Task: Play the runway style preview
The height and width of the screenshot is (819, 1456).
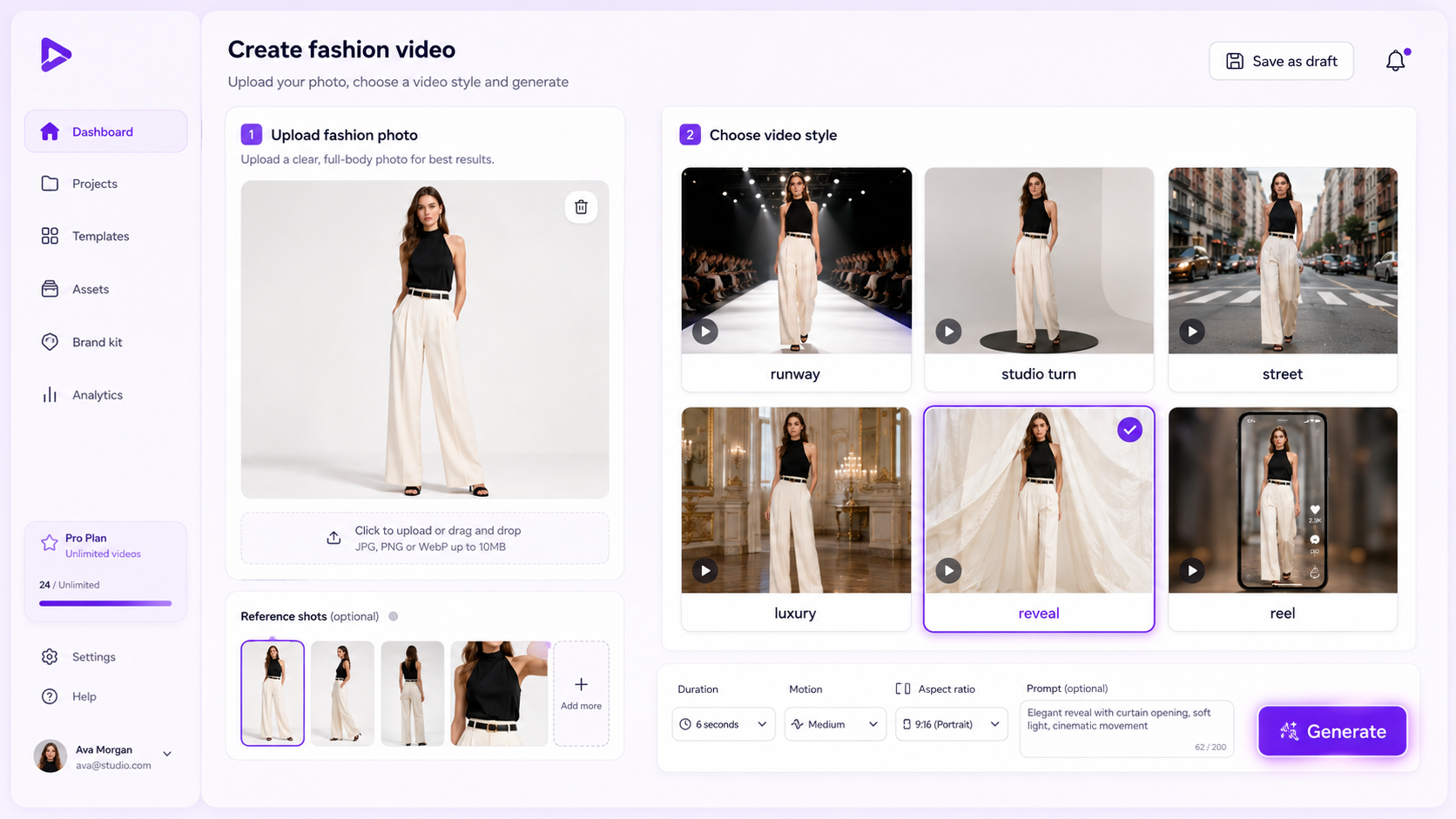Action: 705,332
